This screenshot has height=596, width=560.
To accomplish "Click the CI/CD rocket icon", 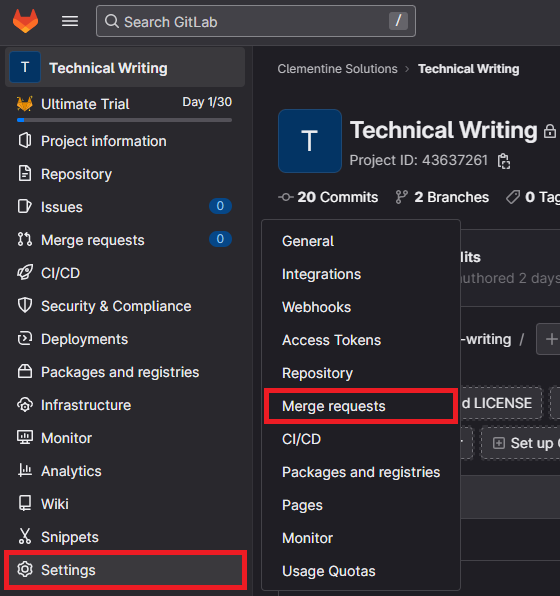I will (25, 273).
